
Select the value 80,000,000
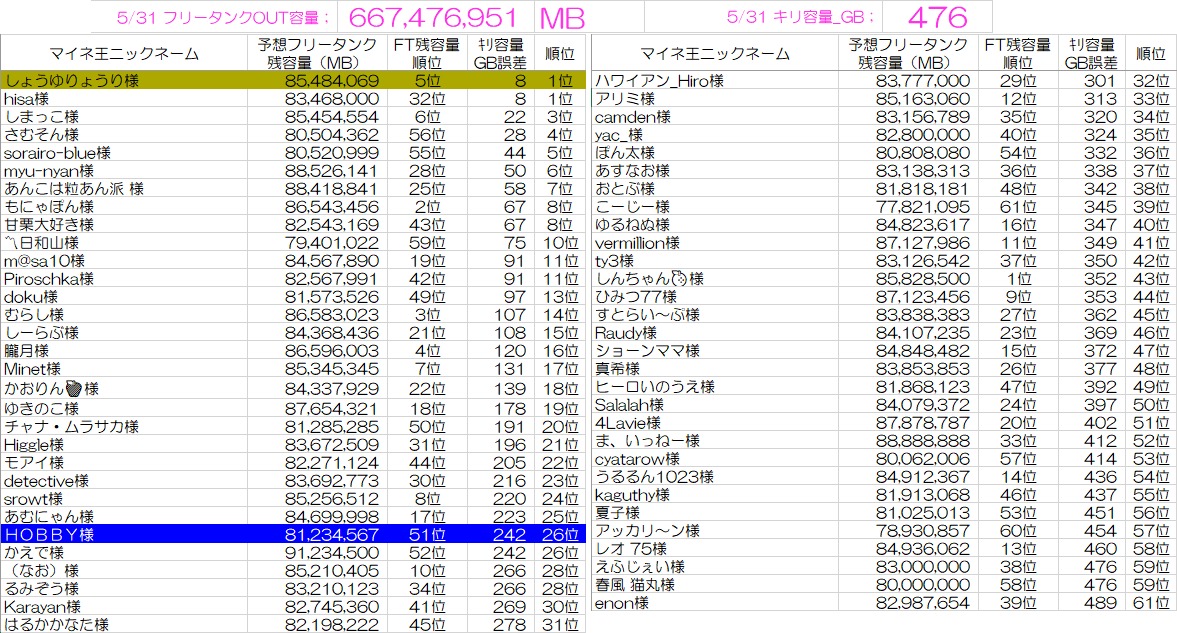[923, 585]
